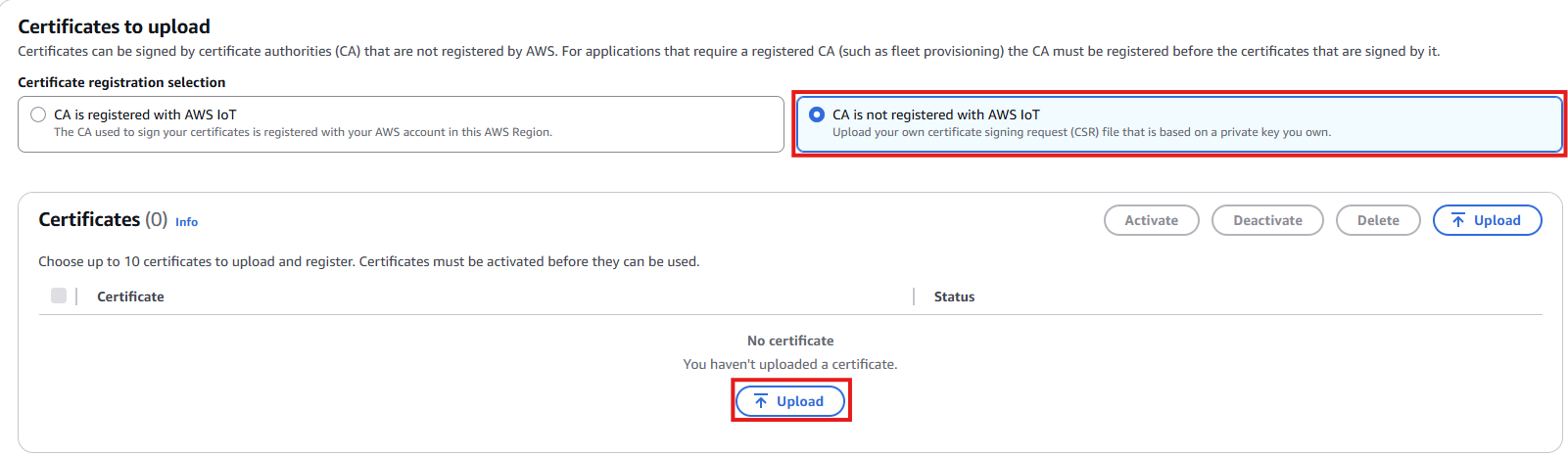Click the CSR description text in the selected tile
The width and height of the screenshot is (1568, 455).
[x=1081, y=132]
